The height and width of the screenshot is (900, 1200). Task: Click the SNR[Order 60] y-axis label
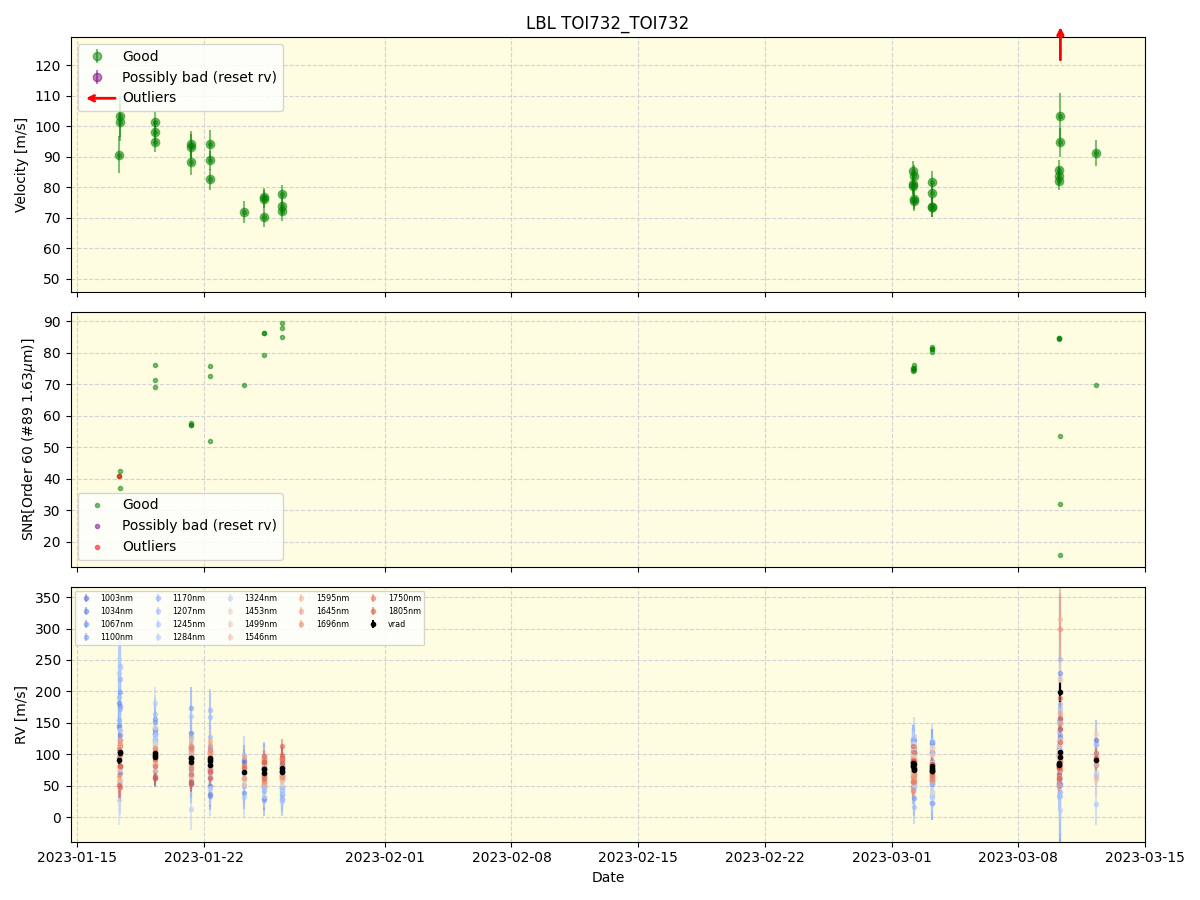coord(28,439)
